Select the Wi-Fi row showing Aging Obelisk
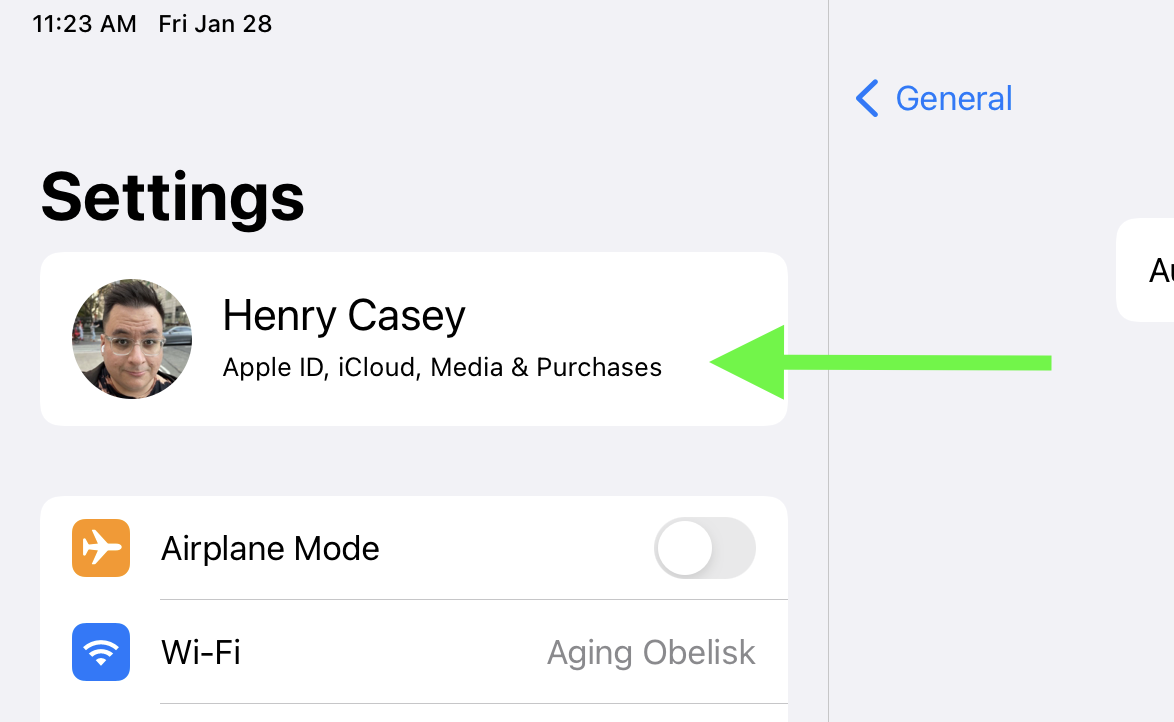This screenshot has width=1174, height=722. point(413,652)
